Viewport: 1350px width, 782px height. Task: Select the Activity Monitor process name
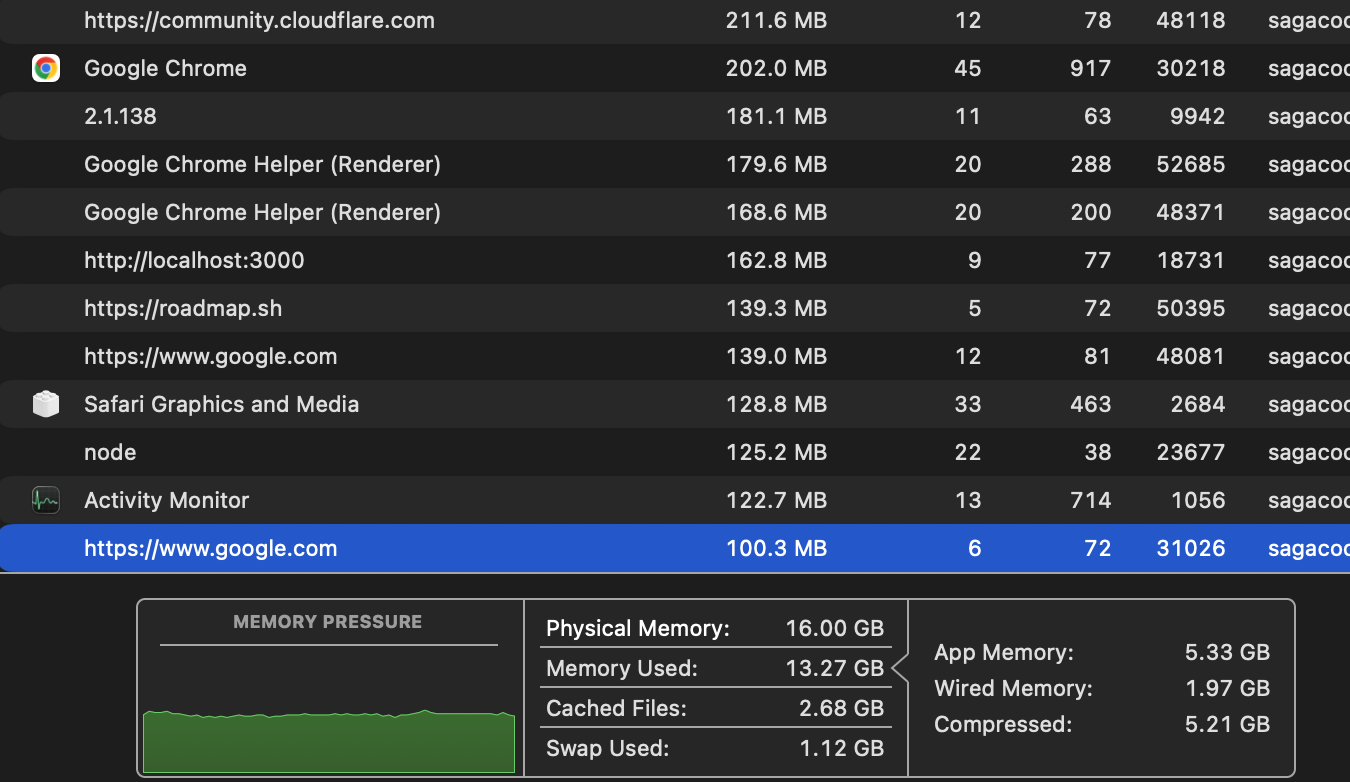166,500
